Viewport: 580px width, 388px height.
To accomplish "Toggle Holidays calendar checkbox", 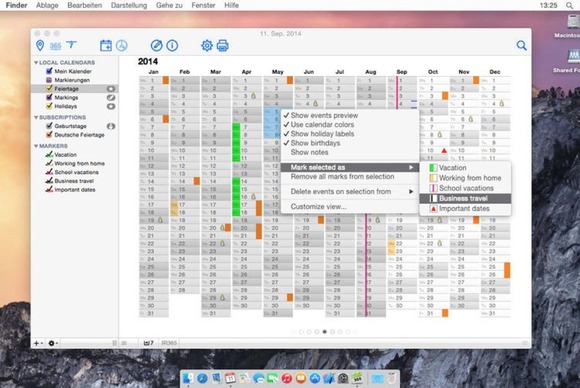I will tap(49, 106).
